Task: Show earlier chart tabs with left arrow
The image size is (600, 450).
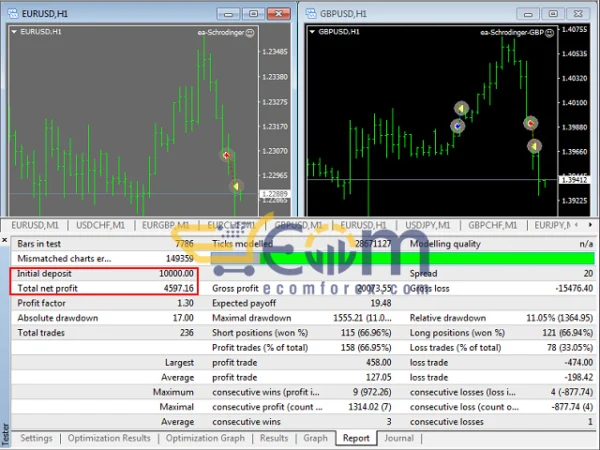Action: (576, 225)
